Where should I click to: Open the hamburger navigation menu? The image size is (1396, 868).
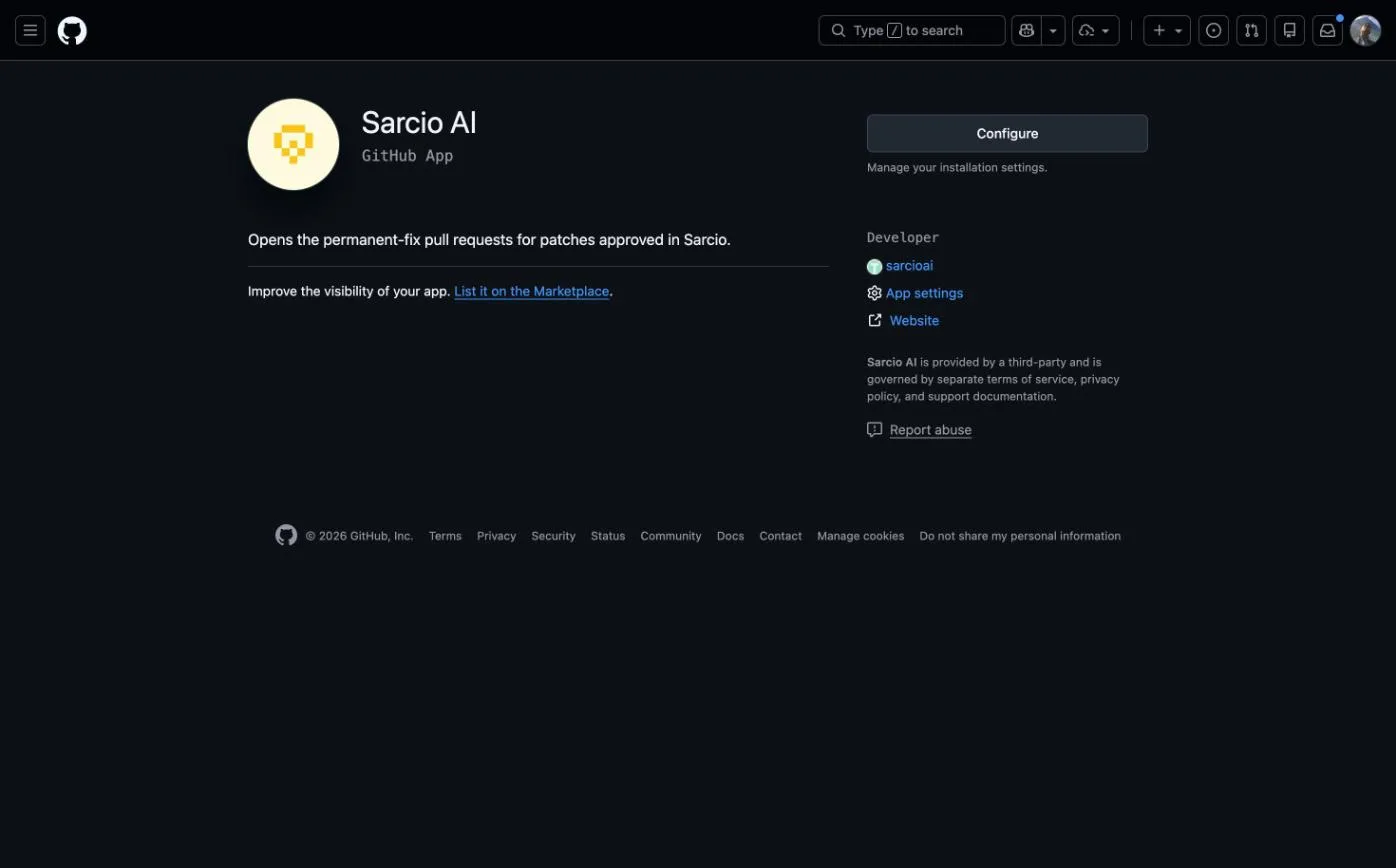(x=30, y=30)
